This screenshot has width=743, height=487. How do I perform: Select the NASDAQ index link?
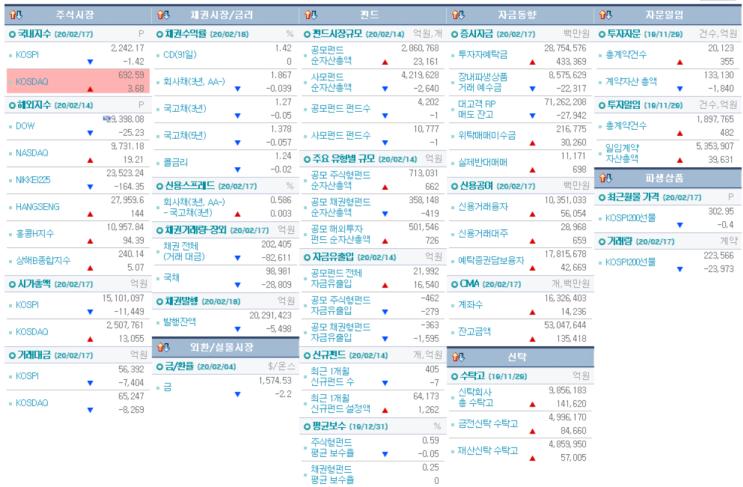click(x=32, y=153)
